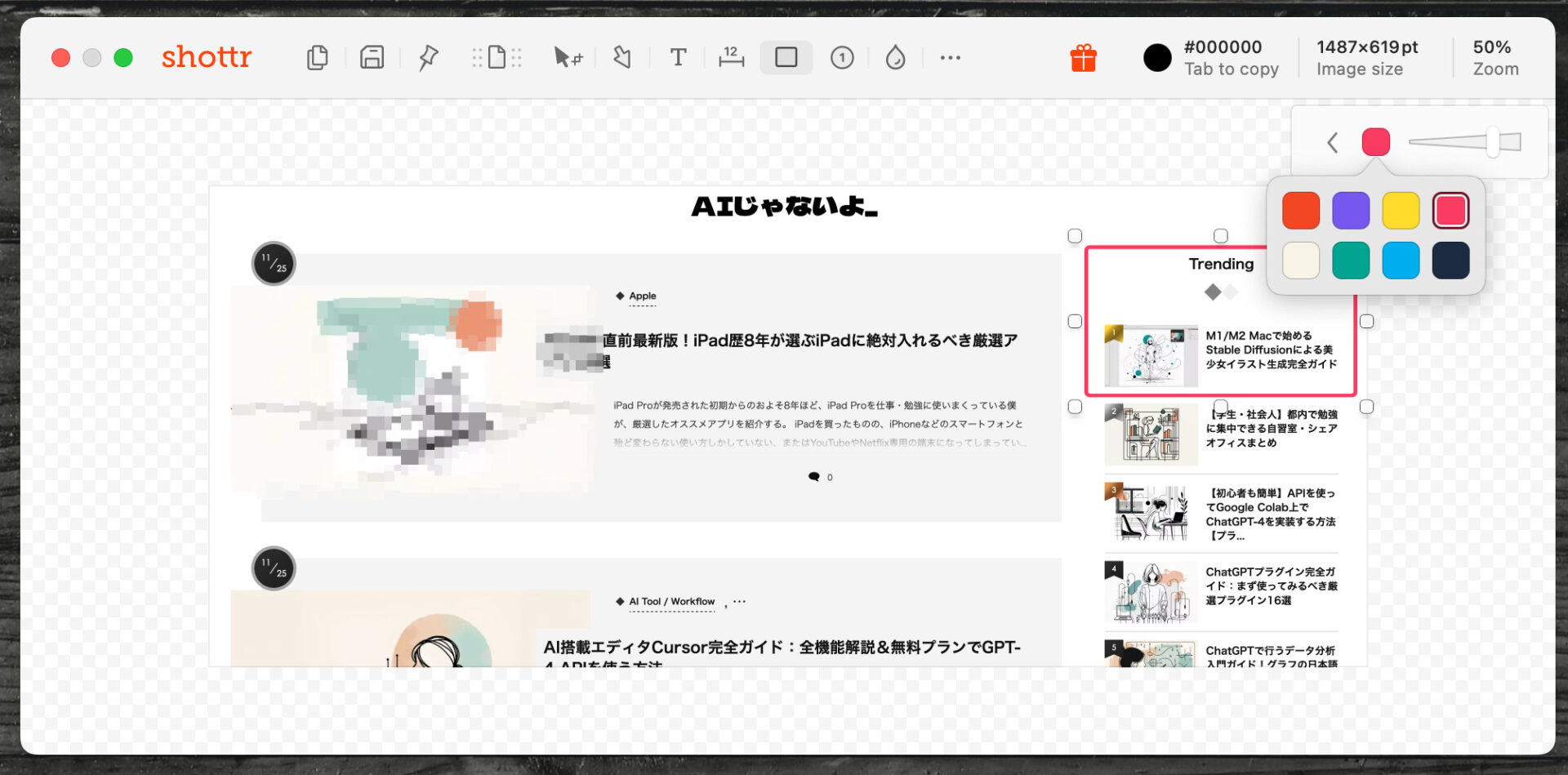Viewport: 1568px width, 775px height.
Task: Select the blur droplet tool
Action: pos(895,58)
